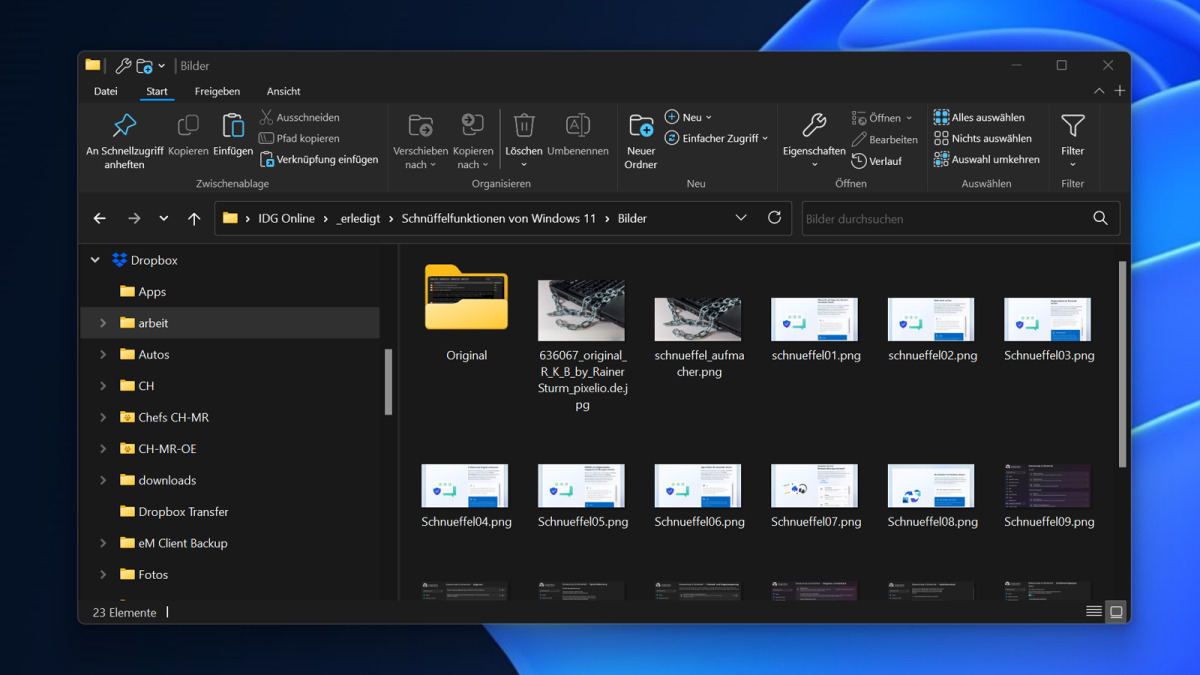Switch to the Freigeben tab
1200x675 pixels.
217,91
